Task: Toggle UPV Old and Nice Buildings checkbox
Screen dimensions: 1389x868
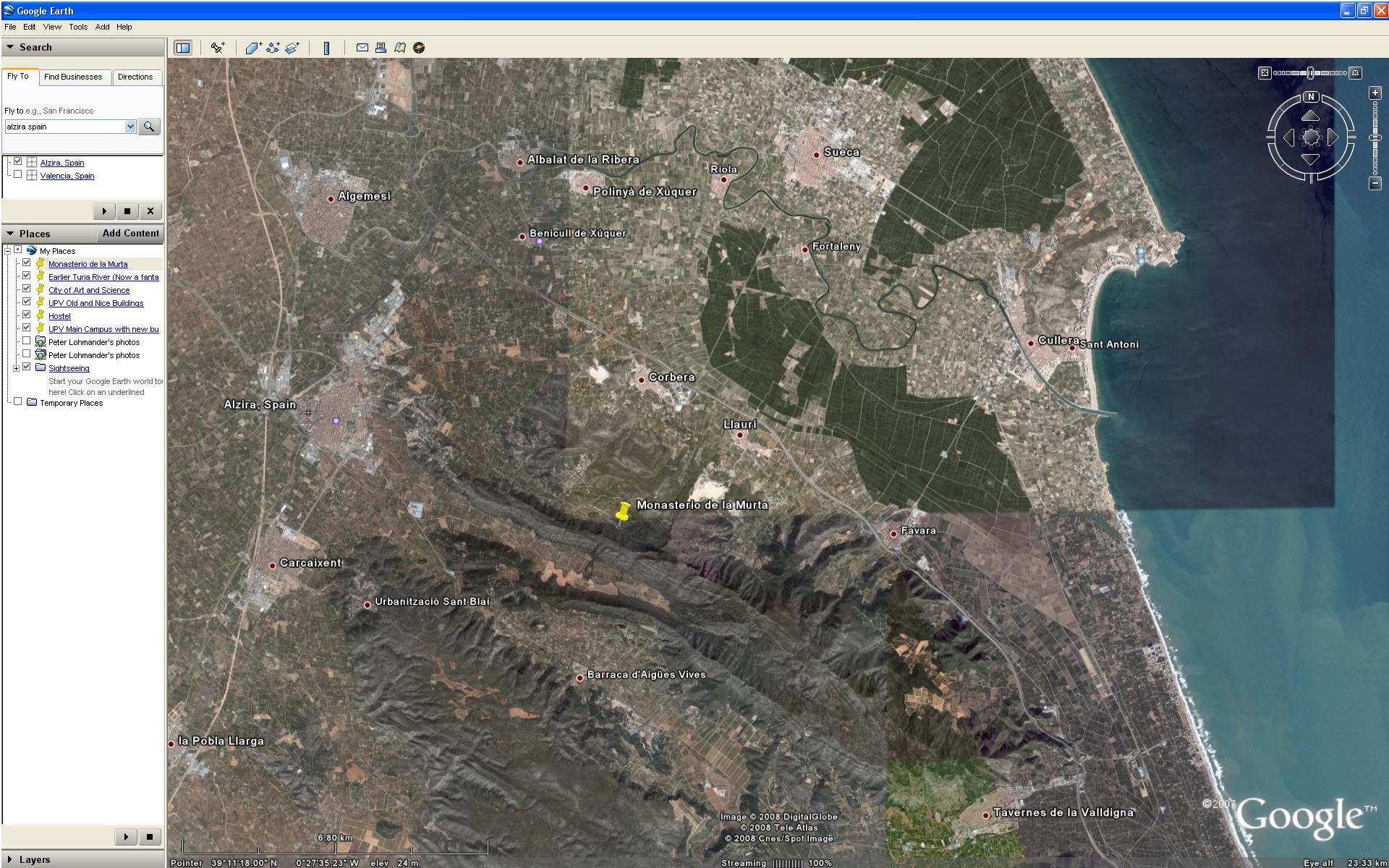Action: click(x=27, y=302)
